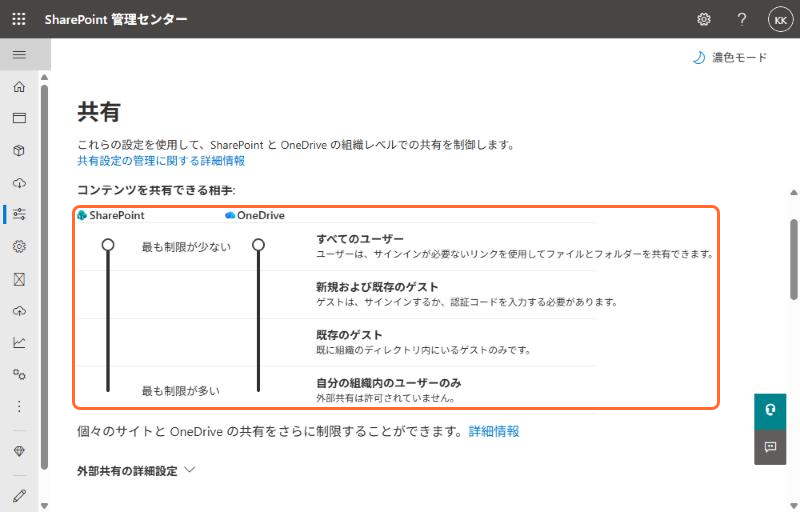Click the 最も制限が少ない label
This screenshot has height=512, width=800.
[186, 247]
